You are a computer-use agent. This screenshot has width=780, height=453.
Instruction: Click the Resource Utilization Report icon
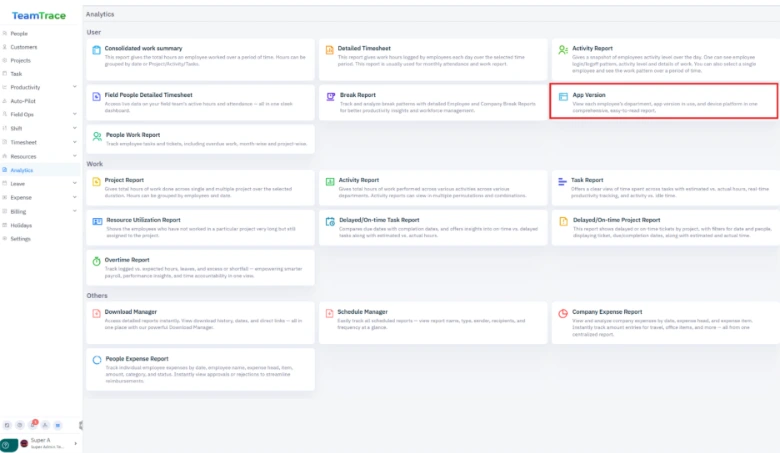click(x=97, y=220)
